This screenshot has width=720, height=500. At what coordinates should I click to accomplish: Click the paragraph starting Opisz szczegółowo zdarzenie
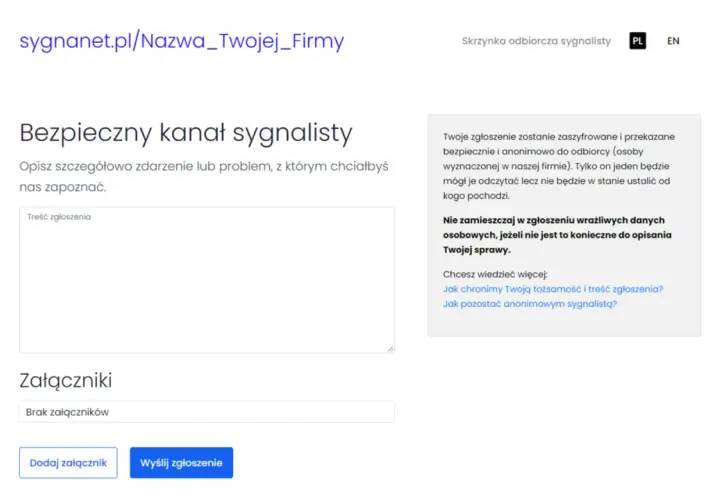tap(204, 177)
